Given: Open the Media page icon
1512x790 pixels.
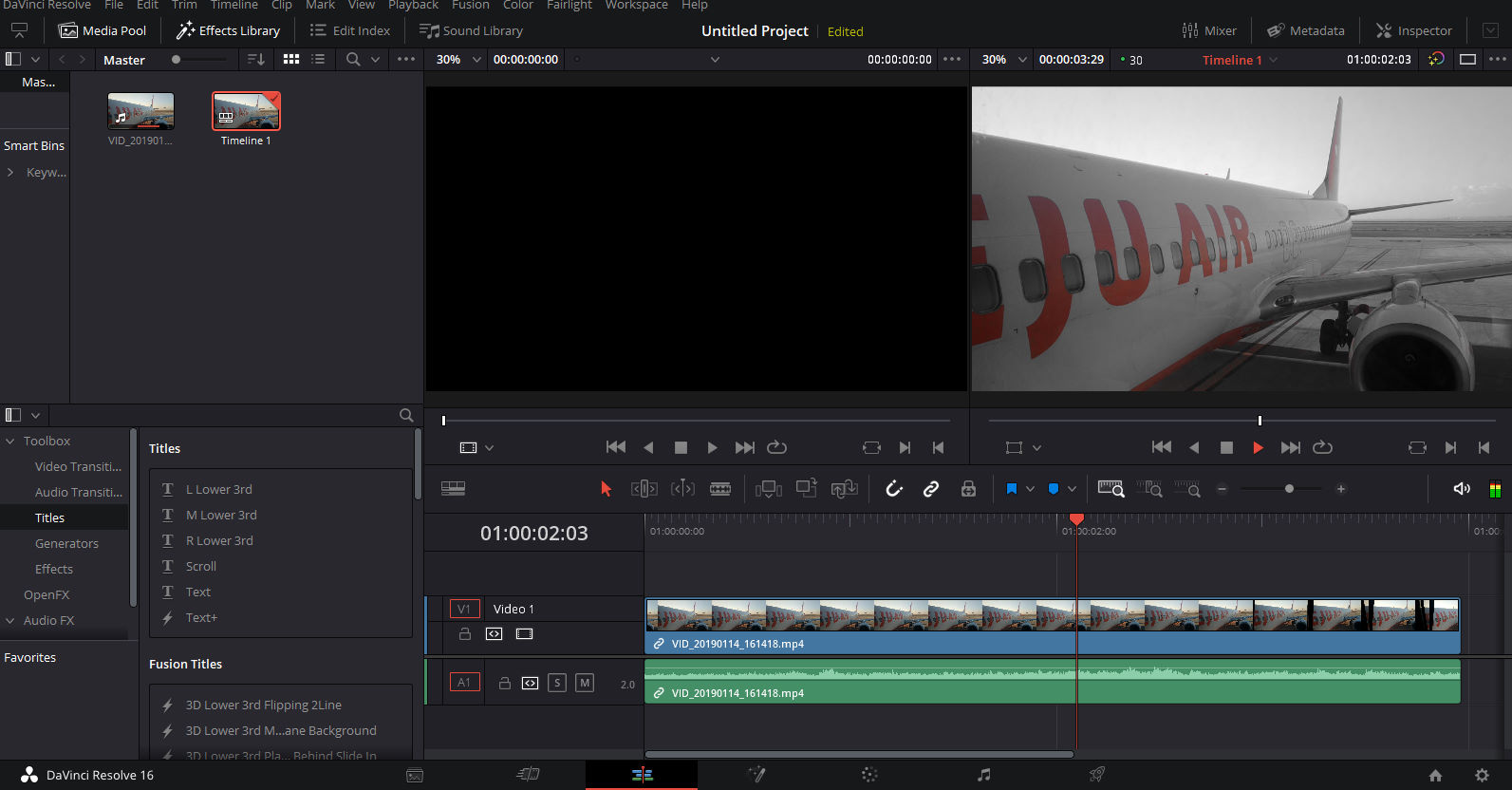Looking at the screenshot, I should coord(415,775).
